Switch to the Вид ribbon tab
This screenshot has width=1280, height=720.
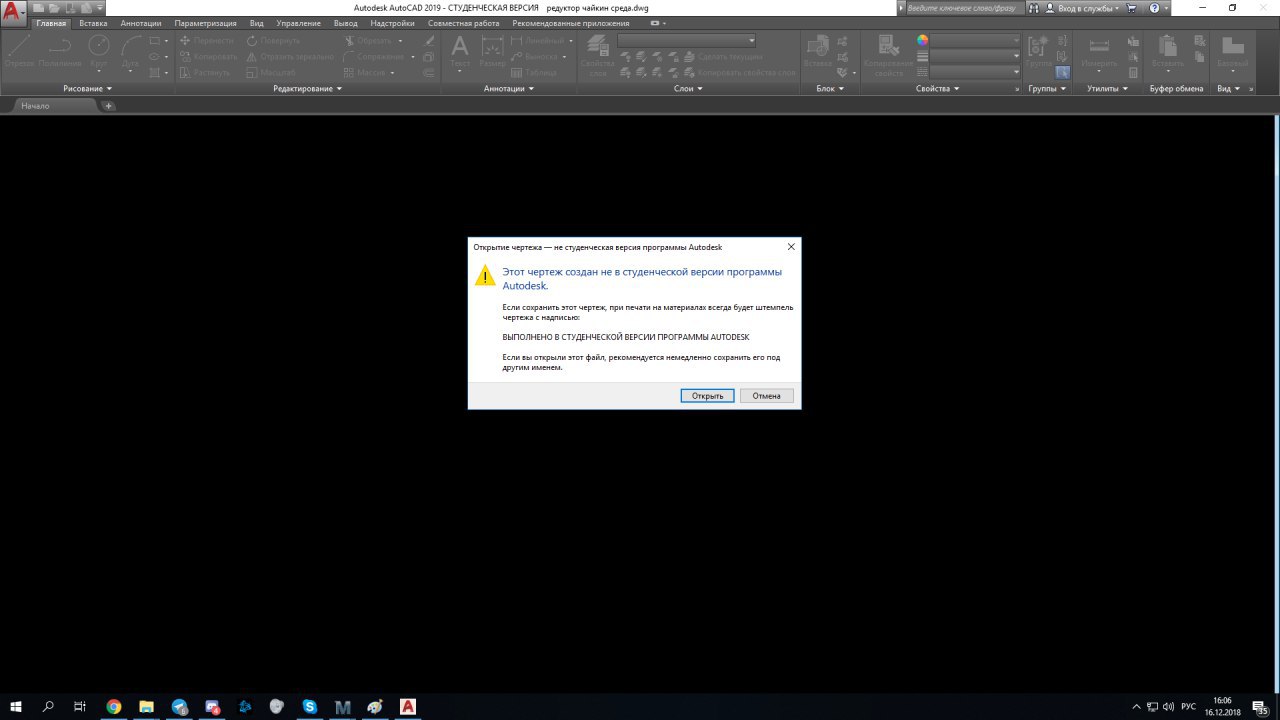pyautogui.click(x=257, y=23)
